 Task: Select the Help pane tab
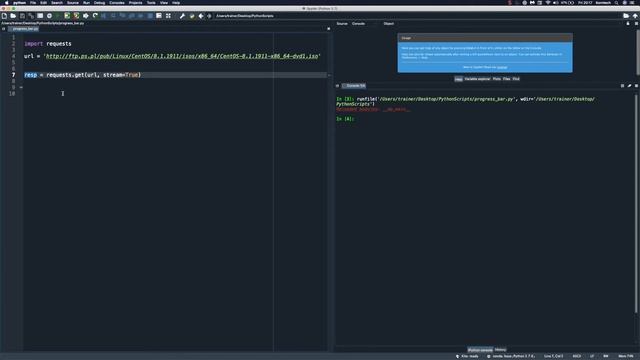458,79
